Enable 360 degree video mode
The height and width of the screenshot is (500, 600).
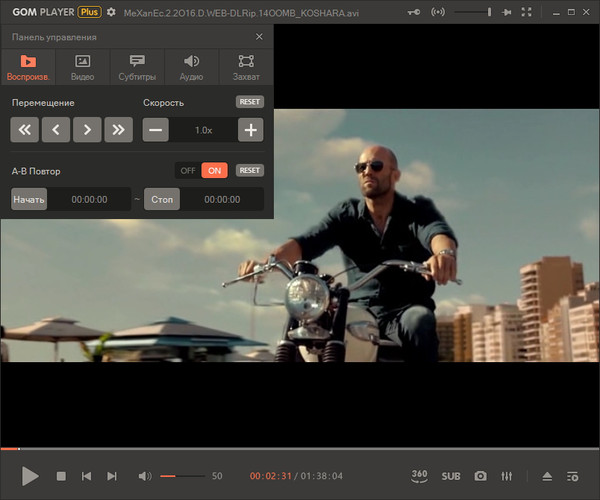(x=420, y=475)
